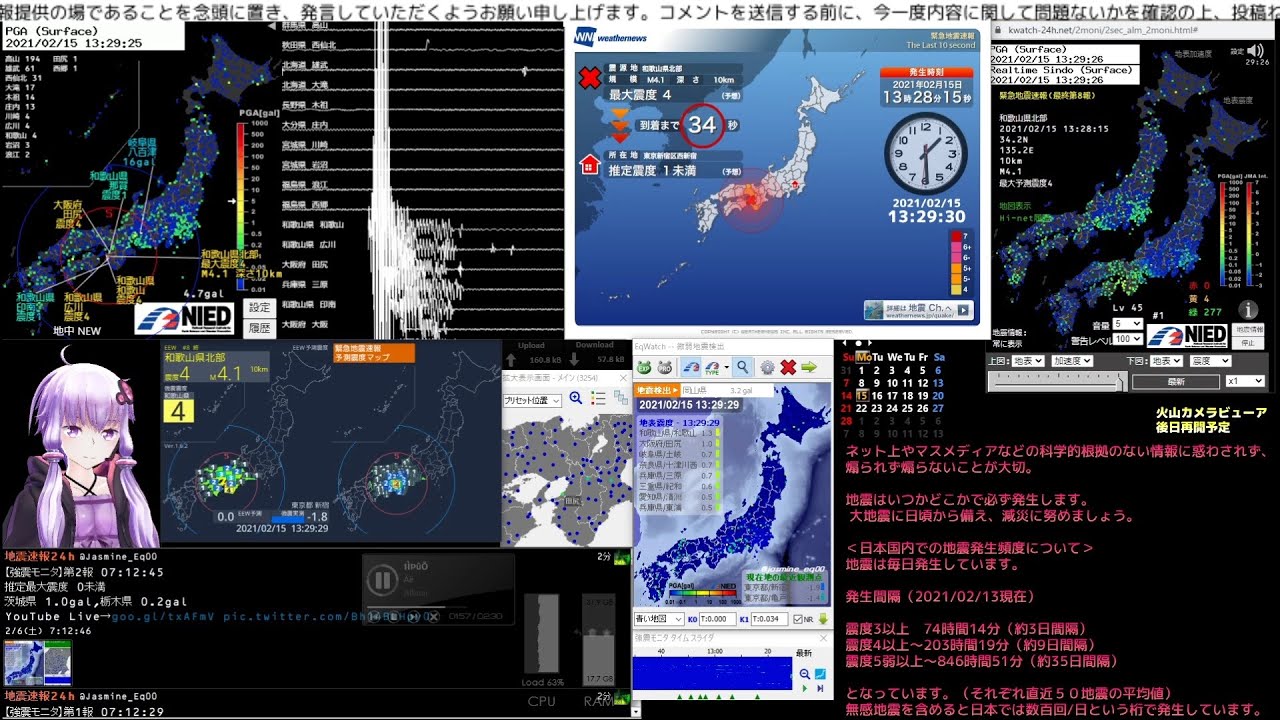Stop detection via the red X icon

pyautogui.click(x=789, y=367)
